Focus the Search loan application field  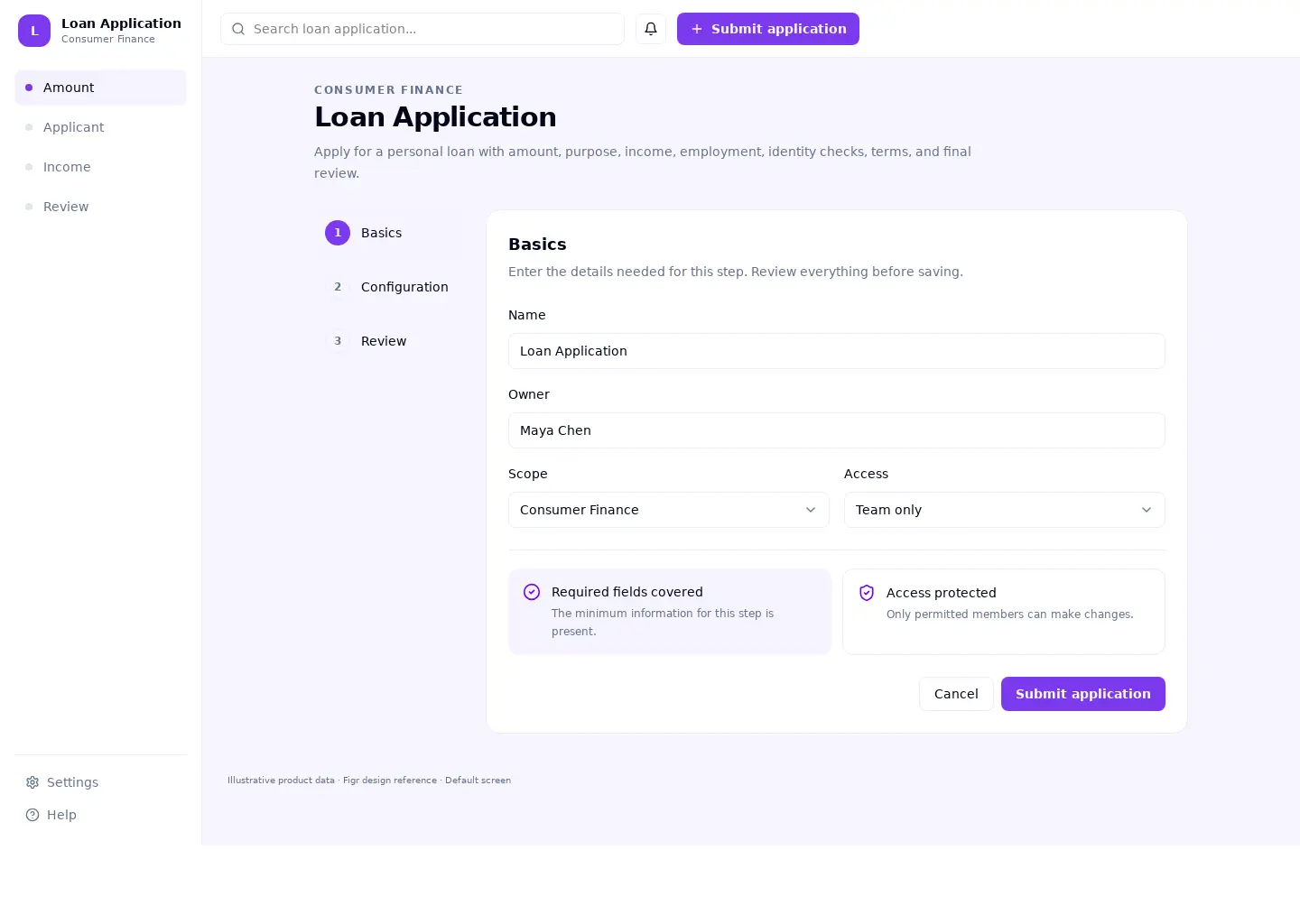tap(422, 29)
